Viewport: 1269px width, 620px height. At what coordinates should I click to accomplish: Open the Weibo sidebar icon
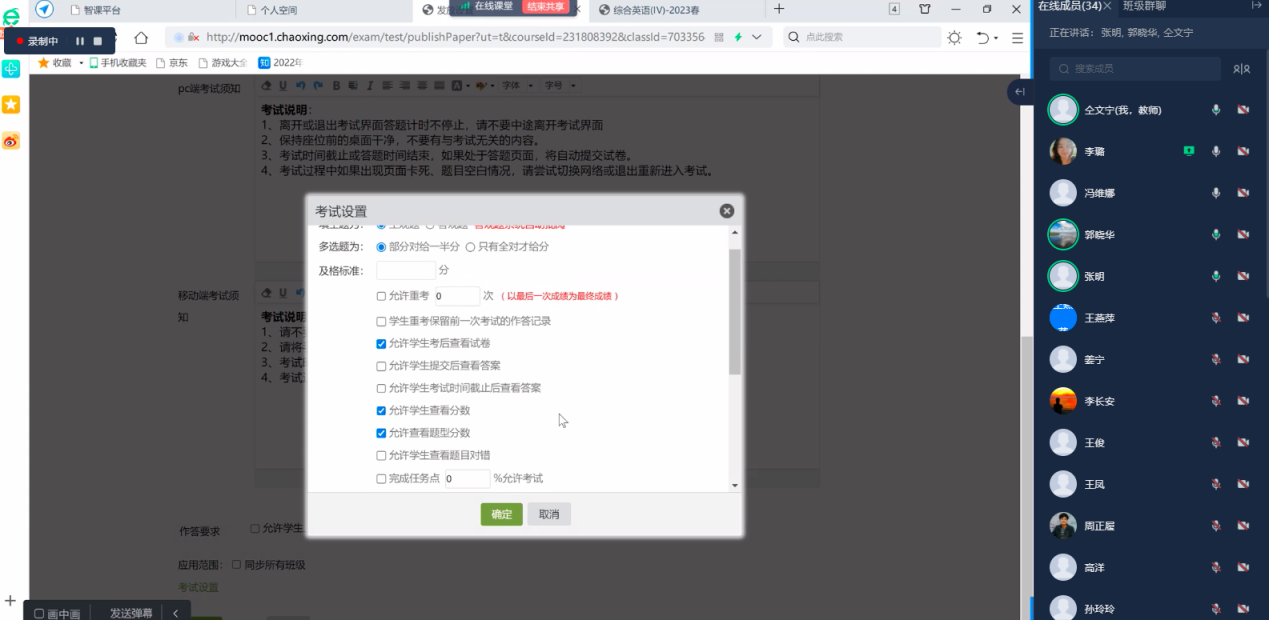pyautogui.click(x=11, y=141)
